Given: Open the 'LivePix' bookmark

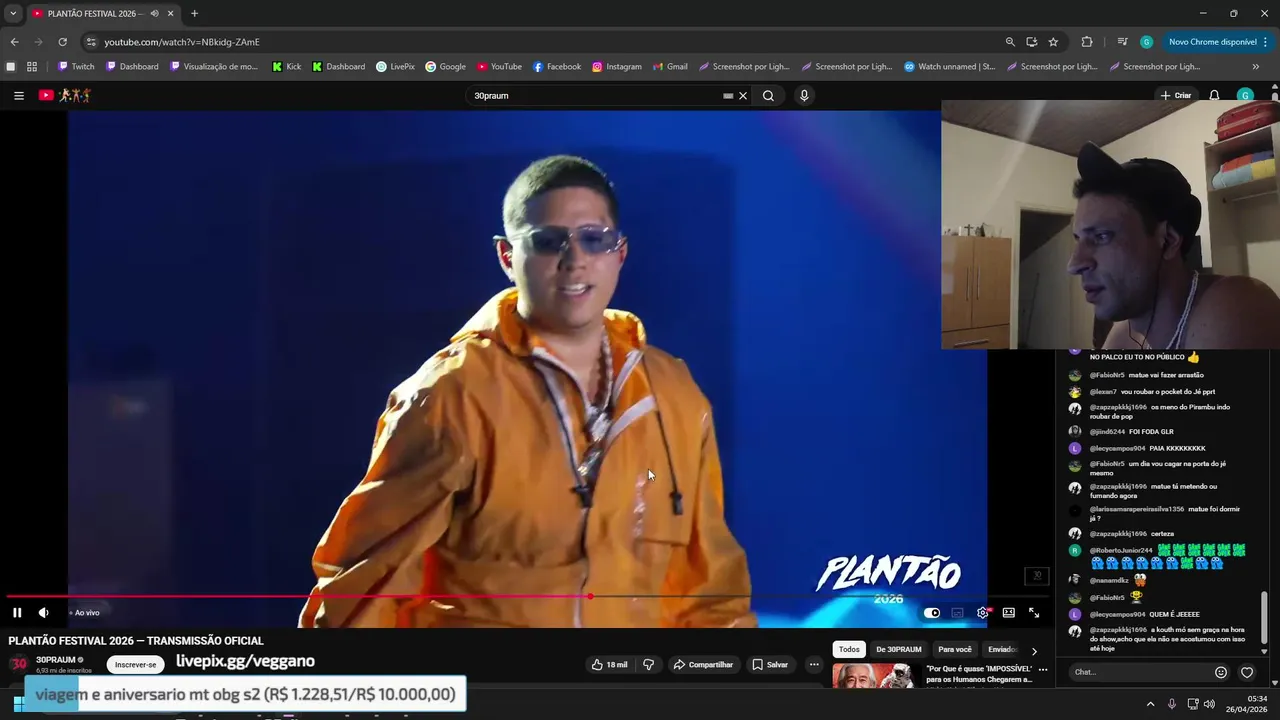Looking at the screenshot, I should tap(395, 67).
